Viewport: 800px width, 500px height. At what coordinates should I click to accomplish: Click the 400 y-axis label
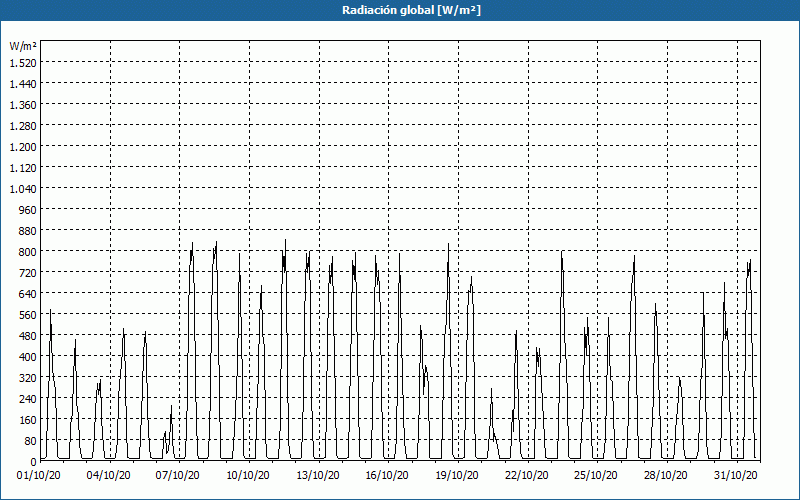pyautogui.click(x=28, y=357)
